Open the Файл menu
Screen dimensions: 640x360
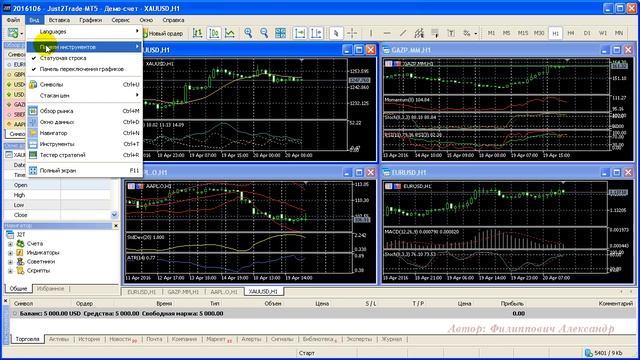tap(13, 20)
